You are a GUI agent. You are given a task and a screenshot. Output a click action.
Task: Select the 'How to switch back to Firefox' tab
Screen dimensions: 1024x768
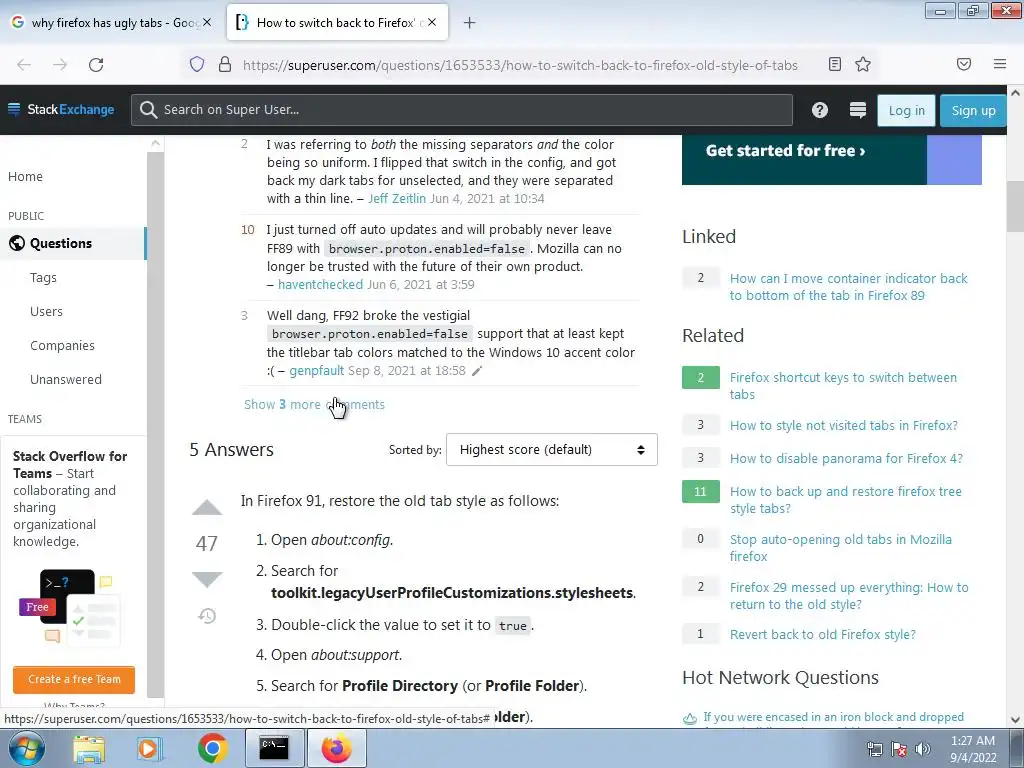[337, 22]
